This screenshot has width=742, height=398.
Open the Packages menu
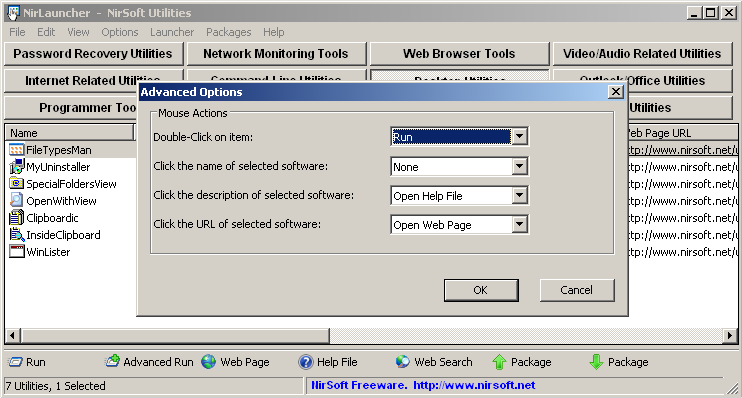[x=229, y=32]
